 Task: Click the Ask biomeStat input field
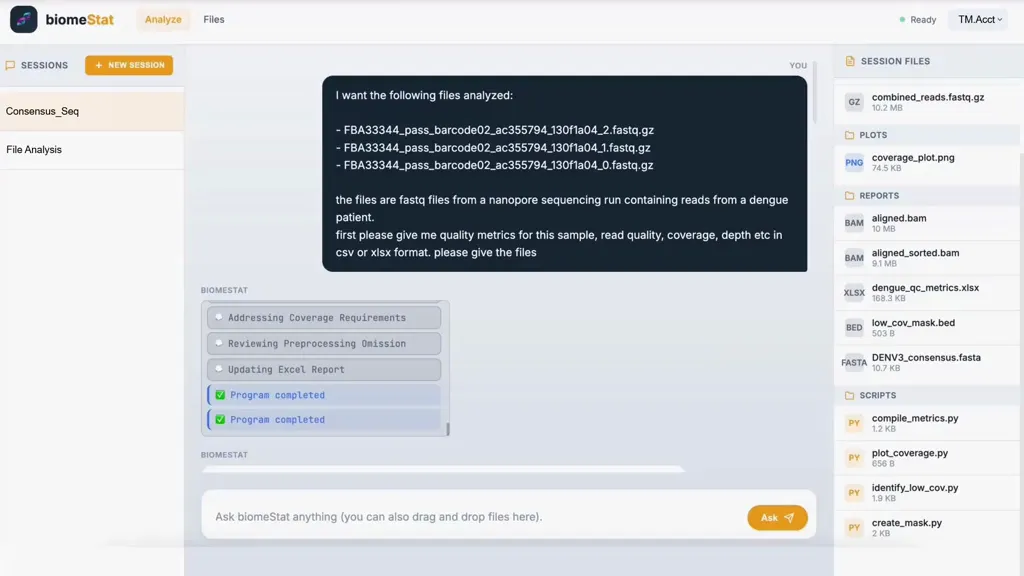[x=450, y=517]
